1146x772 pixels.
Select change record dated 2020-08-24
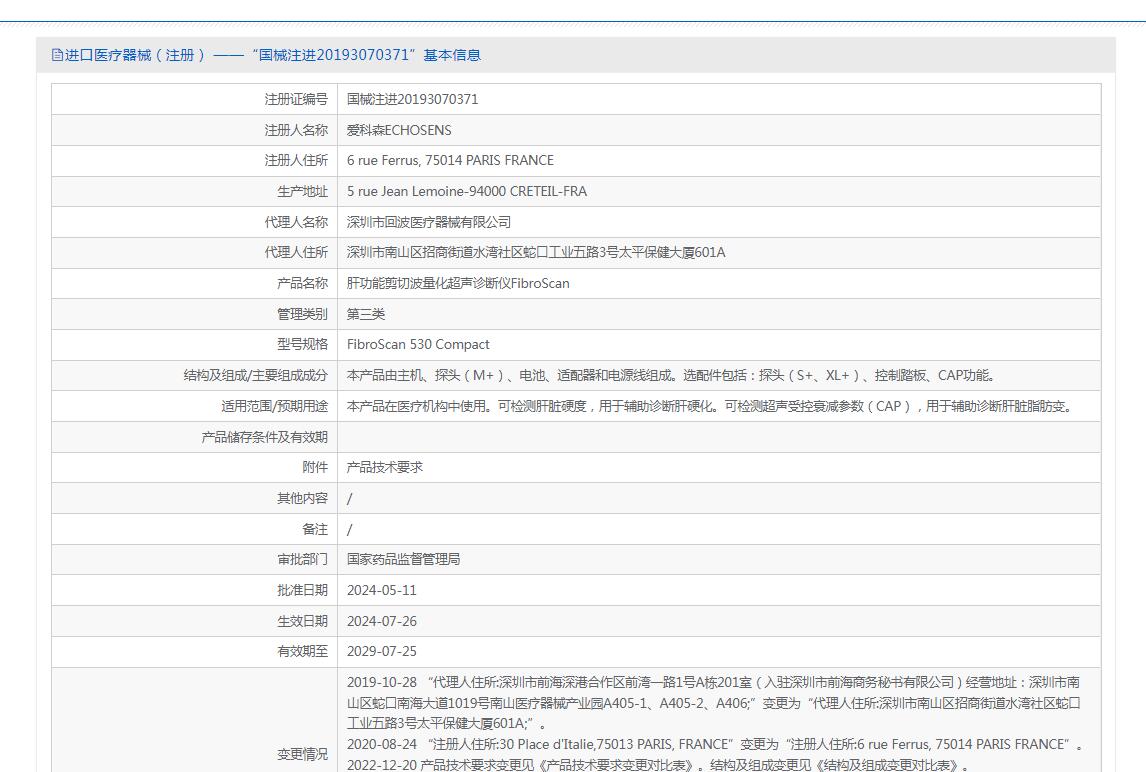(x=716, y=745)
